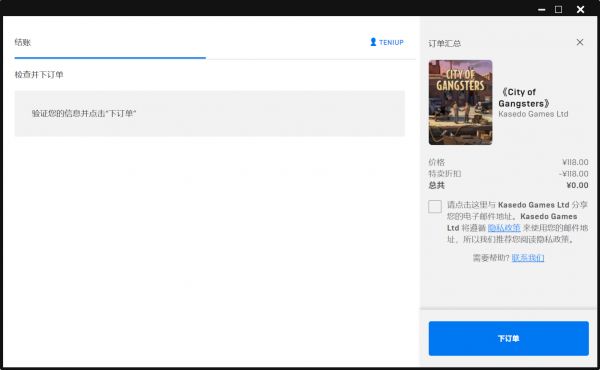The width and height of the screenshot is (600, 370).
Task: Close the checkout window from title bar
Action: [x=580, y=9]
